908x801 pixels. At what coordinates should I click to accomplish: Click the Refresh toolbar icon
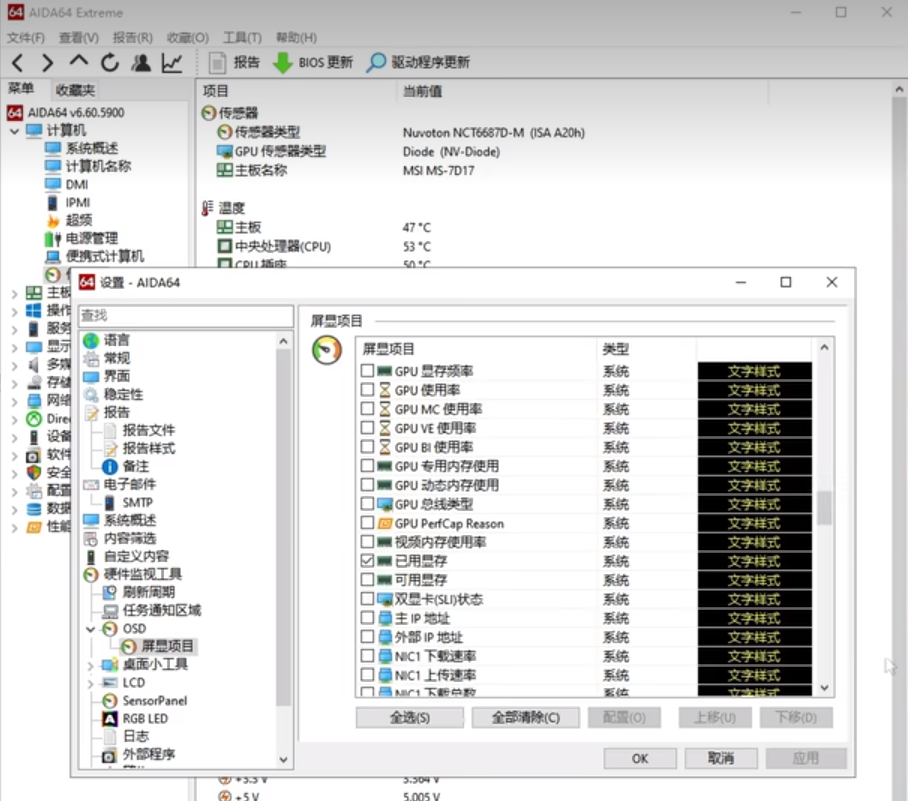[109, 63]
